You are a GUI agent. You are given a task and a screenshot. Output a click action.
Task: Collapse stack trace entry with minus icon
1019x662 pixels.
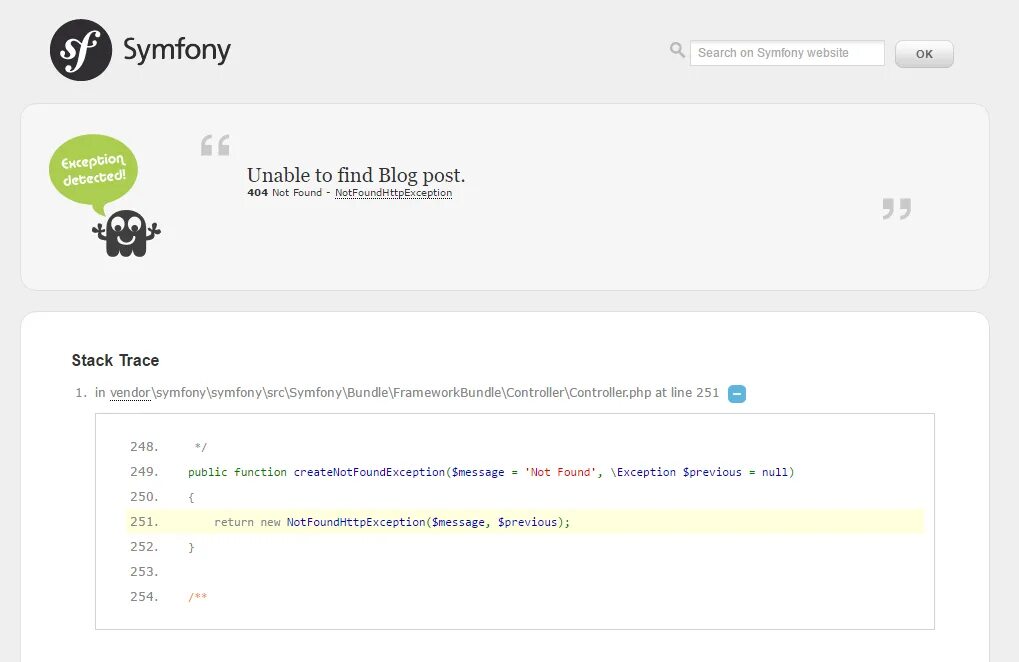click(x=737, y=394)
